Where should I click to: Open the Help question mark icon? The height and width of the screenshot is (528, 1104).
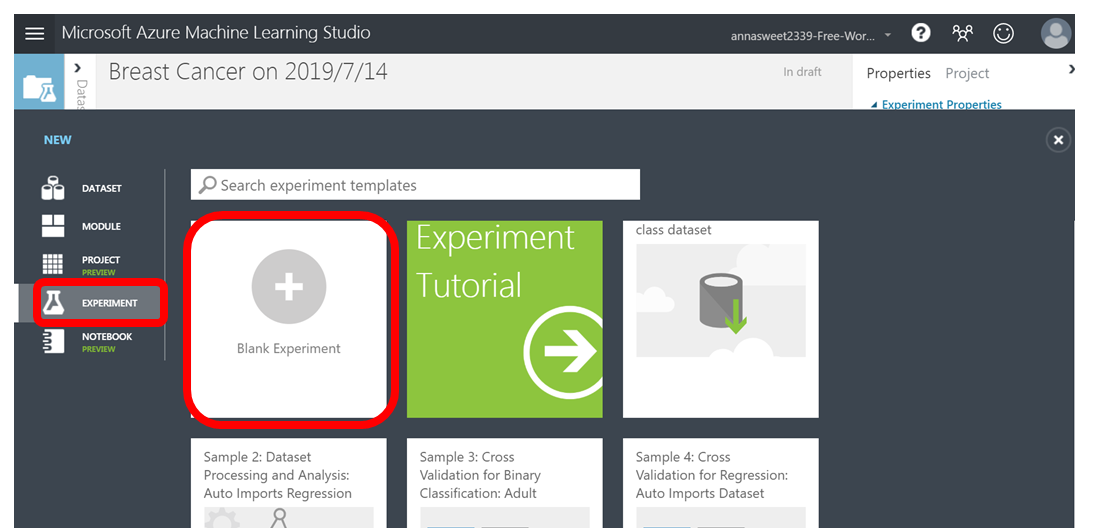click(921, 33)
